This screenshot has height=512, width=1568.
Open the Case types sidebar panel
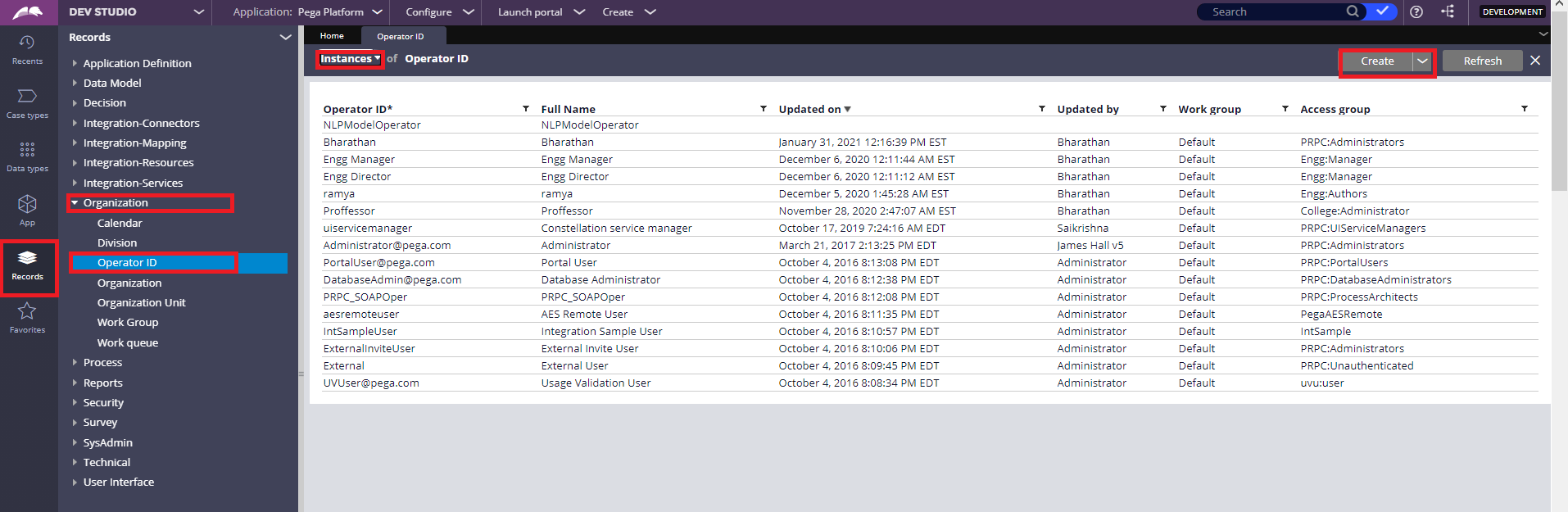27,103
